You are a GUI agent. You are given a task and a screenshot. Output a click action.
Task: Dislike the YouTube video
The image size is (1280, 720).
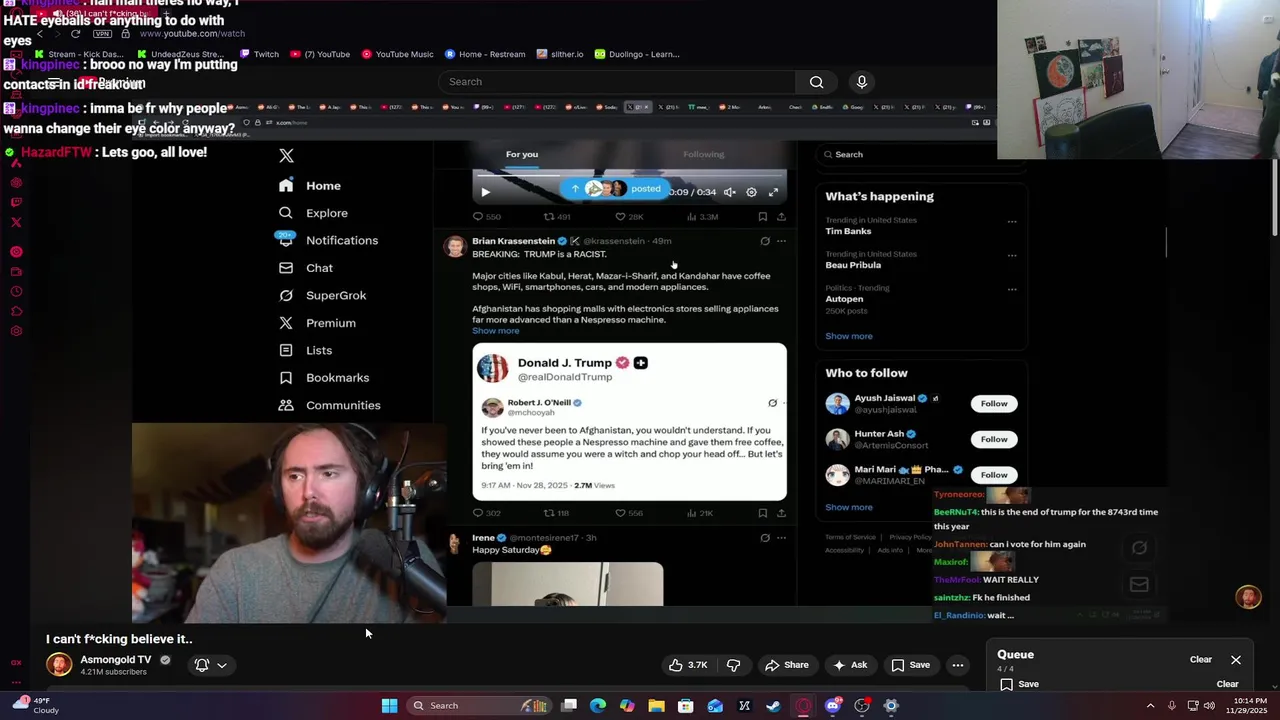tap(733, 665)
